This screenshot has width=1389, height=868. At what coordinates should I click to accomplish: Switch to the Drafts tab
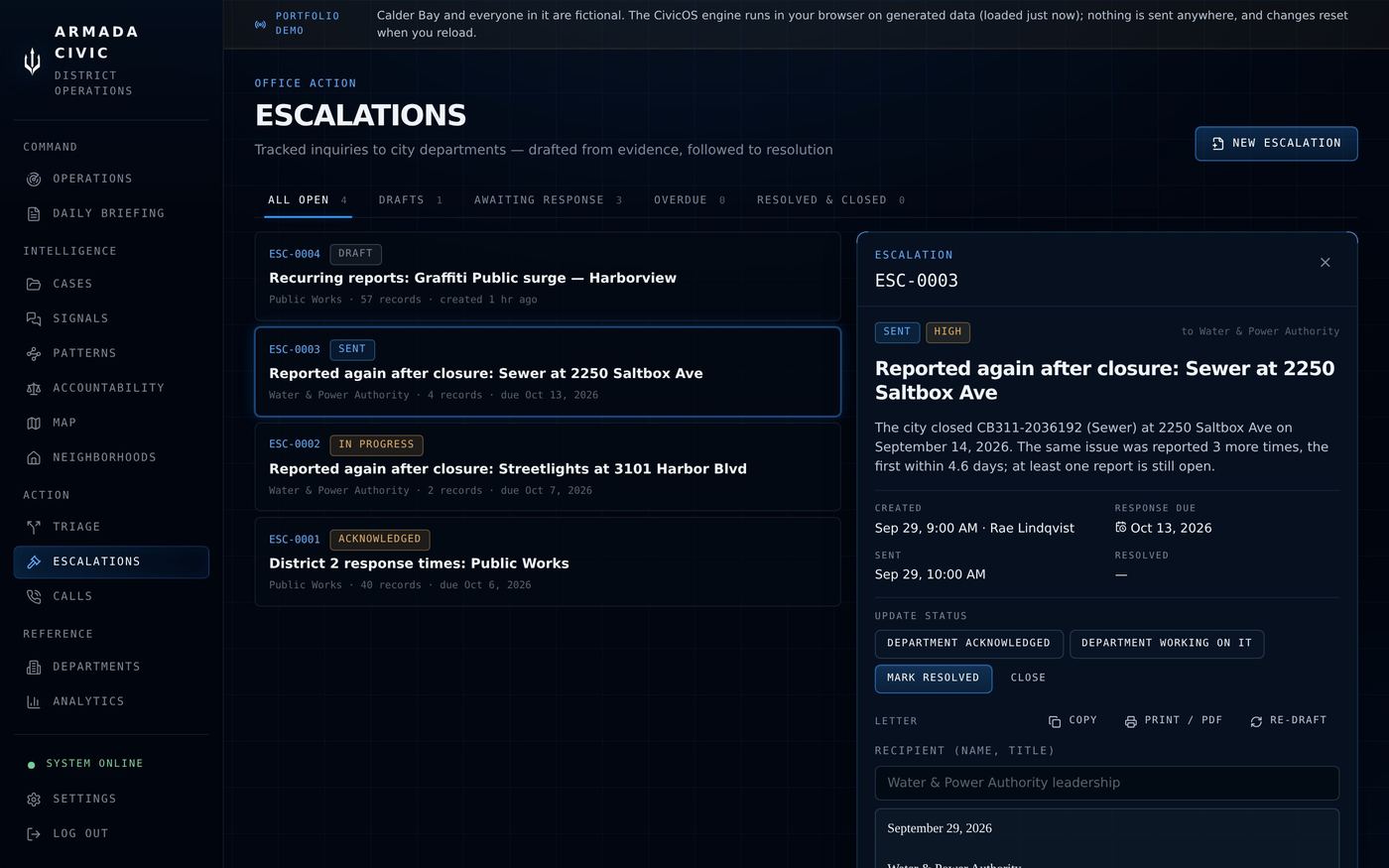click(411, 200)
